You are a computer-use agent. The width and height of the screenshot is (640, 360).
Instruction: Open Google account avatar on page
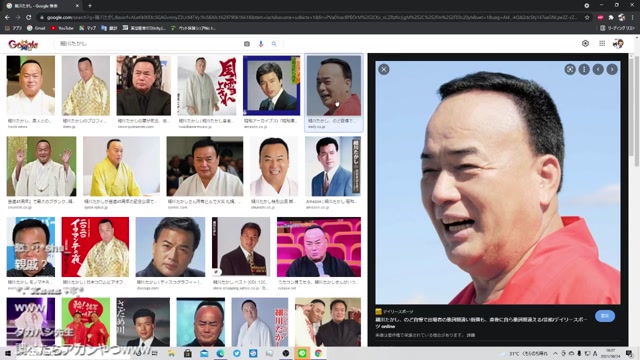point(618,43)
